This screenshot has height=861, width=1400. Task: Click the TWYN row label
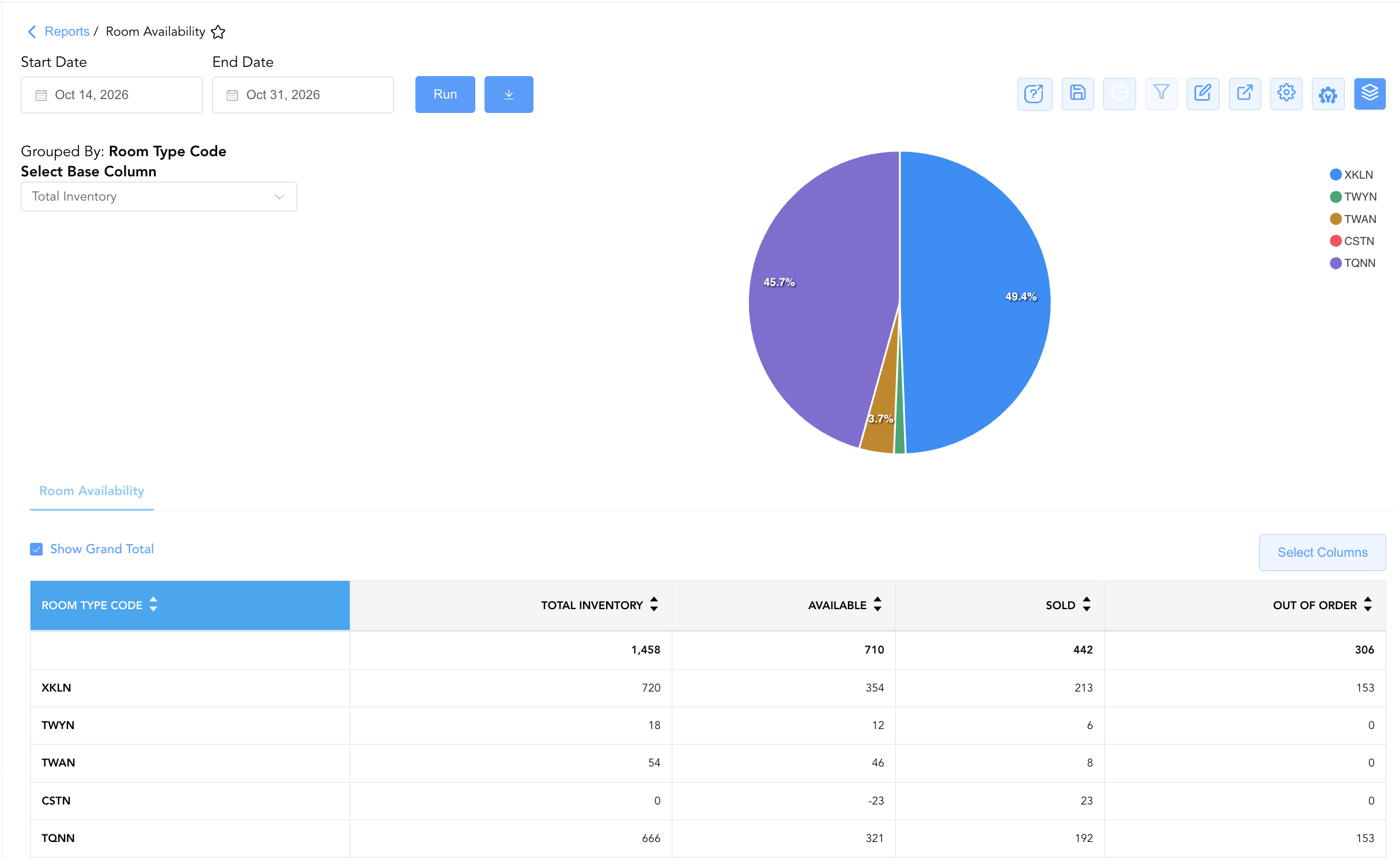coord(58,725)
